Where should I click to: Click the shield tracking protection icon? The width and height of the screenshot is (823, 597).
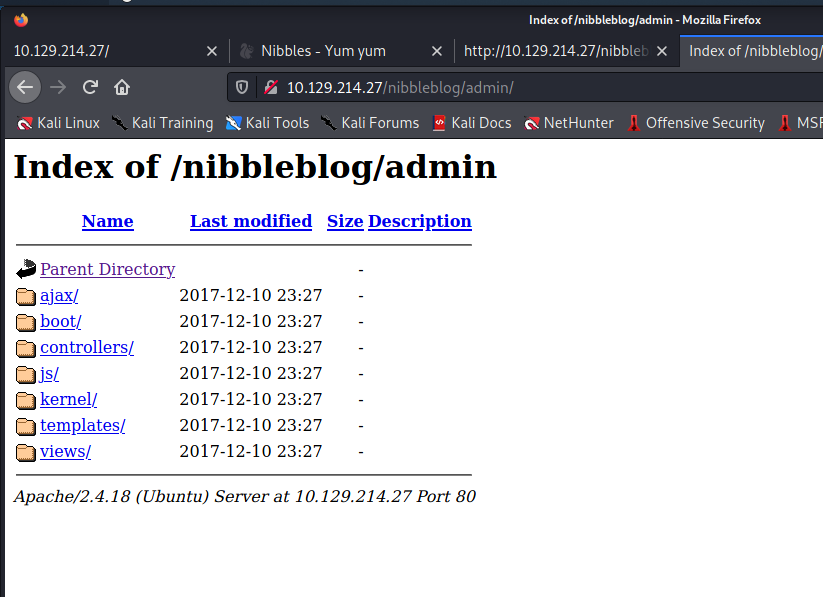point(242,87)
